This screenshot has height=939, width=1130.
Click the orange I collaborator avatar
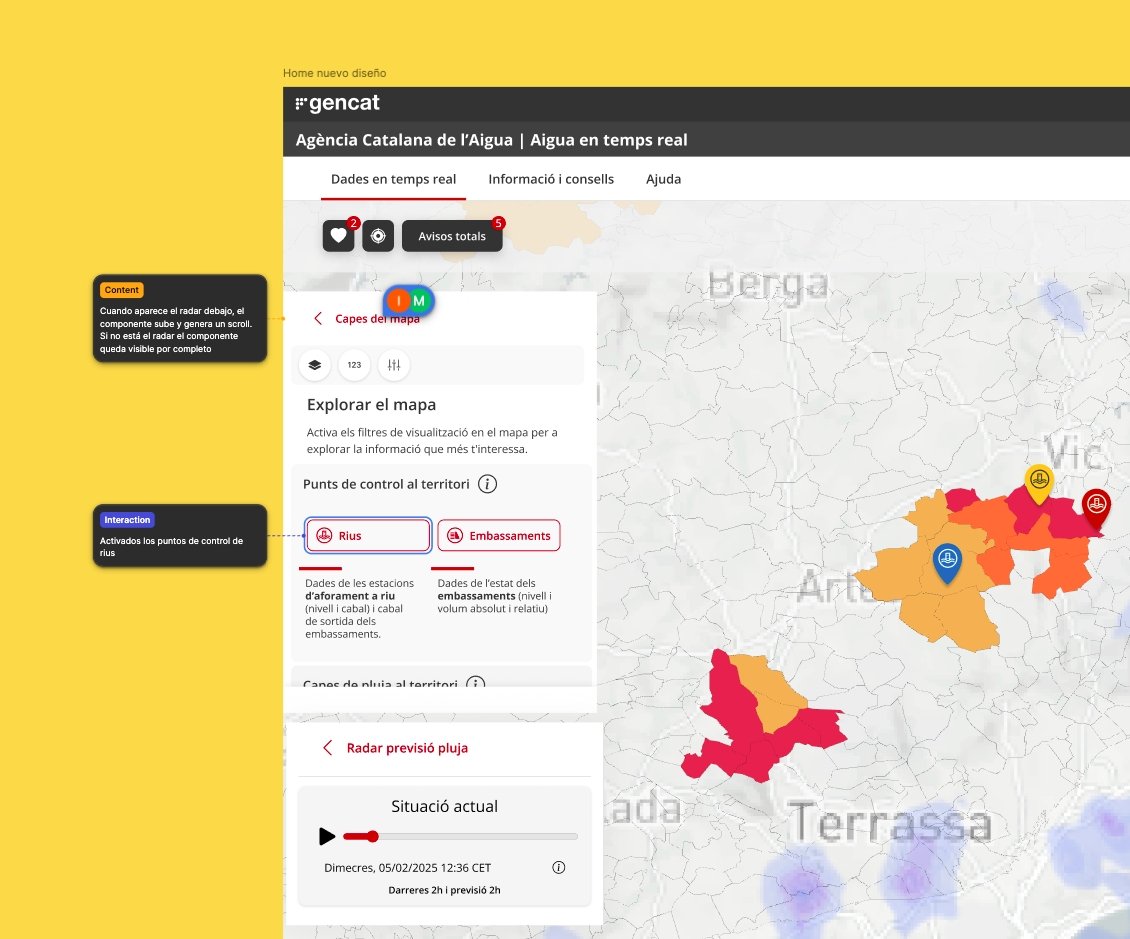point(397,301)
